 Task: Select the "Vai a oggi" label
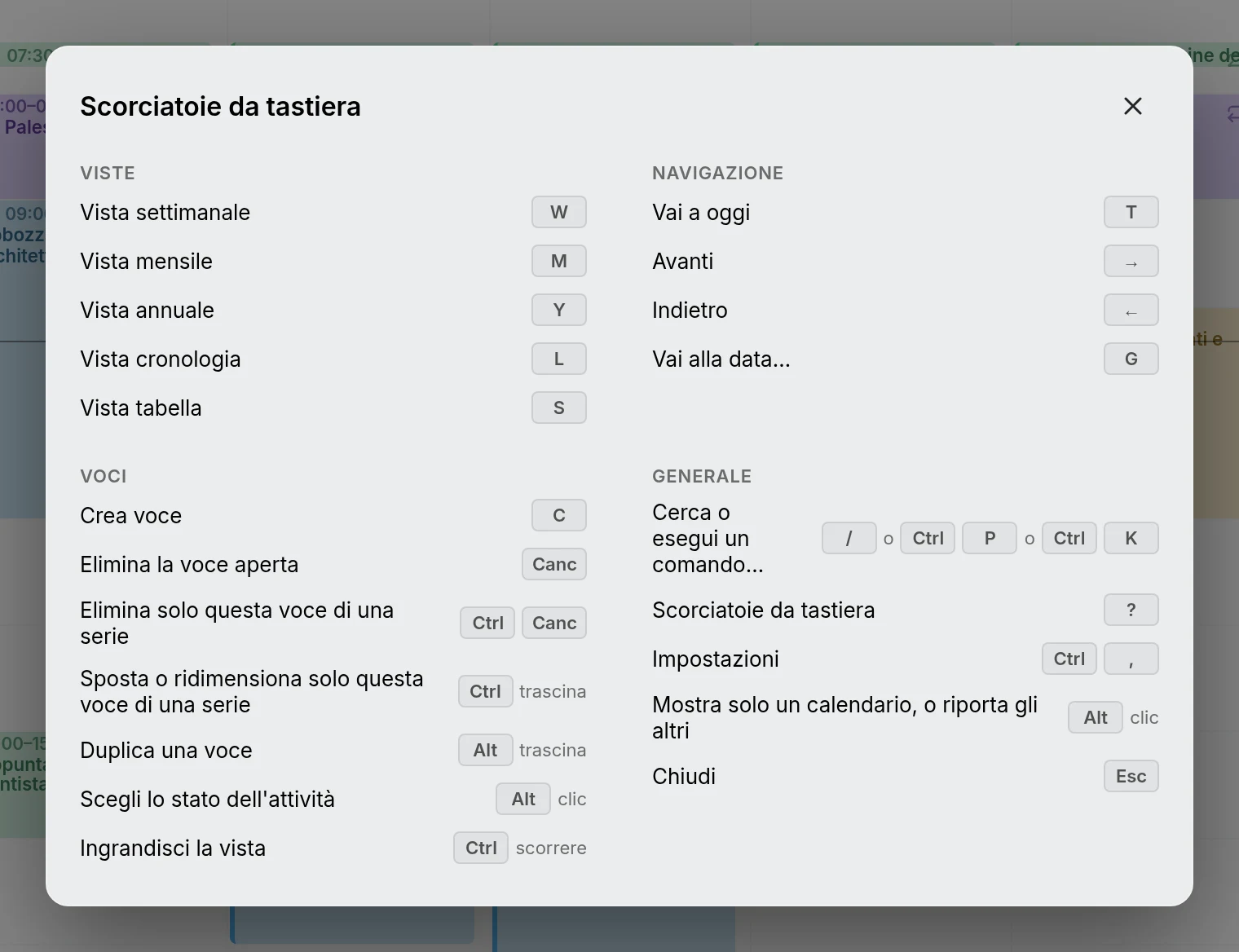(x=701, y=212)
